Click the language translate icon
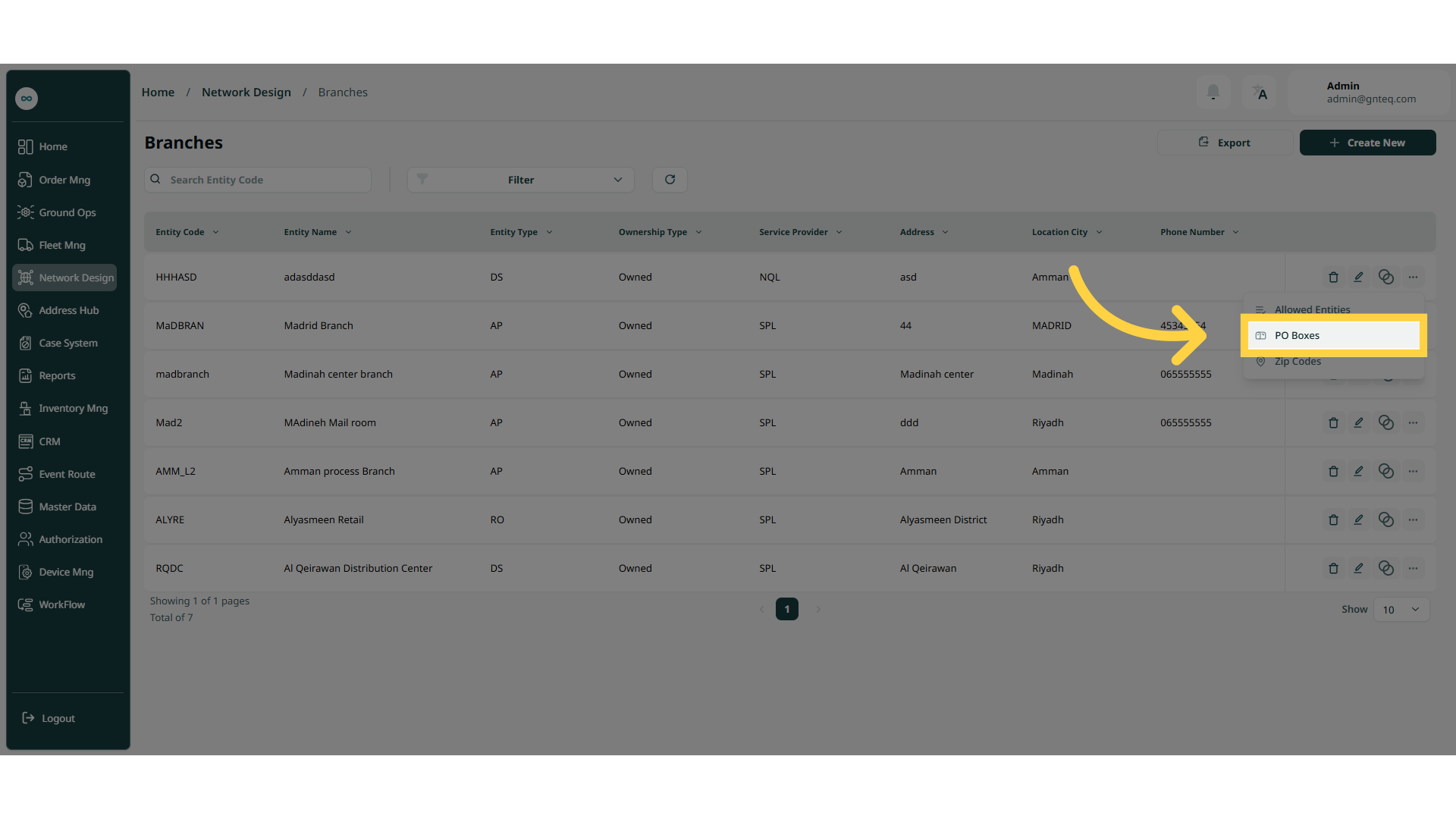1456x819 pixels. (1260, 93)
